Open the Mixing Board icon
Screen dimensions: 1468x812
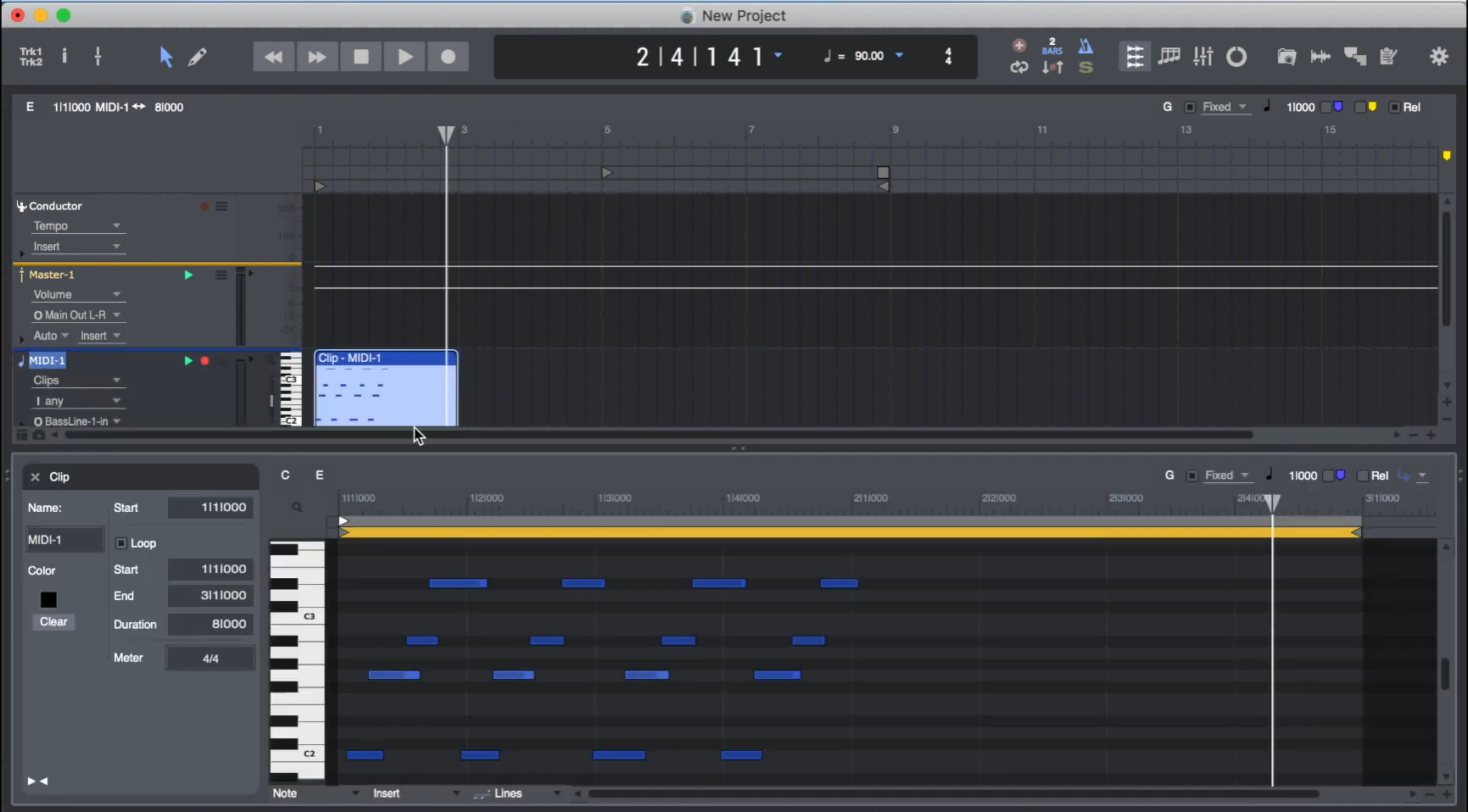click(1203, 57)
